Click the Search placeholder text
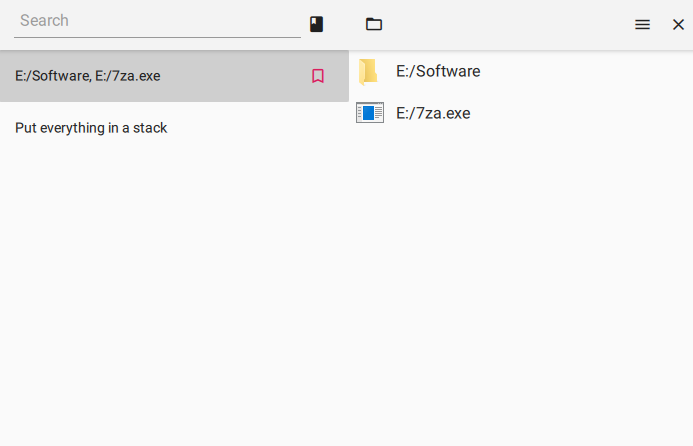 coord(45,21)
